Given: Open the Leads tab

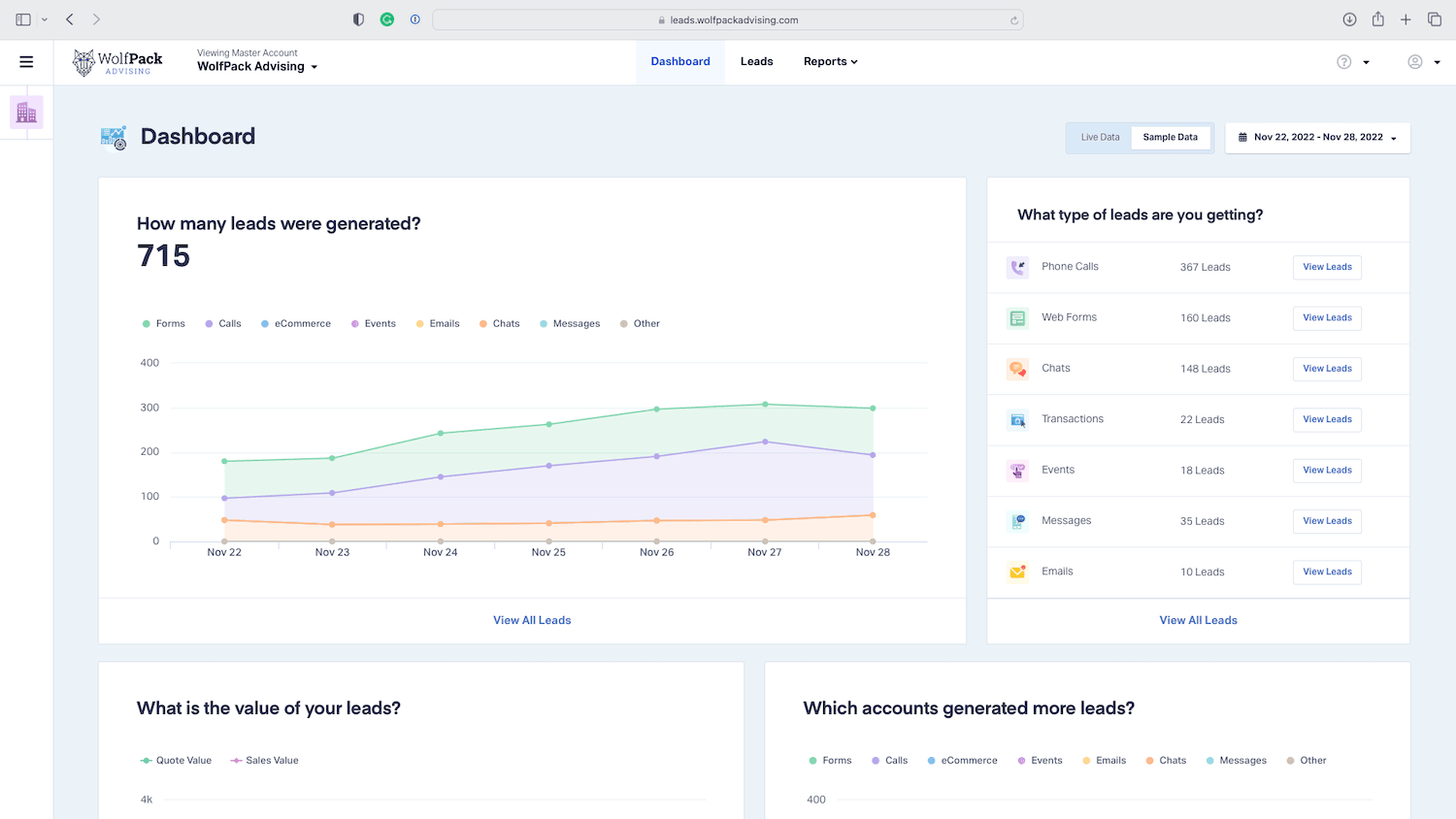Looking at the screenshot, I should pyautogui.click(x=757, y=62).
